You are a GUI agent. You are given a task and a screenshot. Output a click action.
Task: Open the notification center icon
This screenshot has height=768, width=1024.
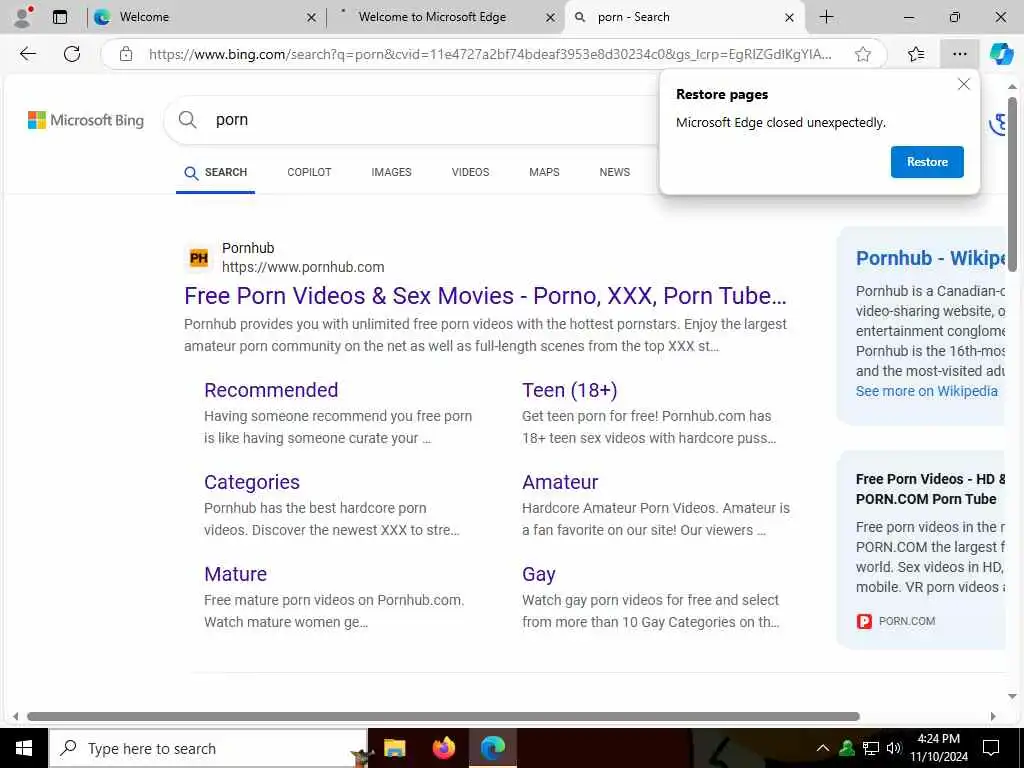(x=991, y=748)
